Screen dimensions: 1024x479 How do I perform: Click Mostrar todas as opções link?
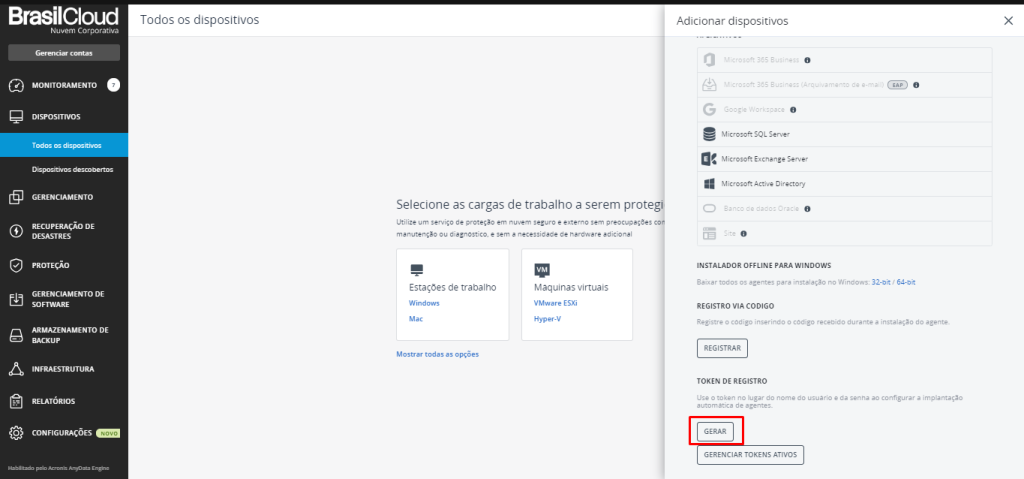coord(438,354)
